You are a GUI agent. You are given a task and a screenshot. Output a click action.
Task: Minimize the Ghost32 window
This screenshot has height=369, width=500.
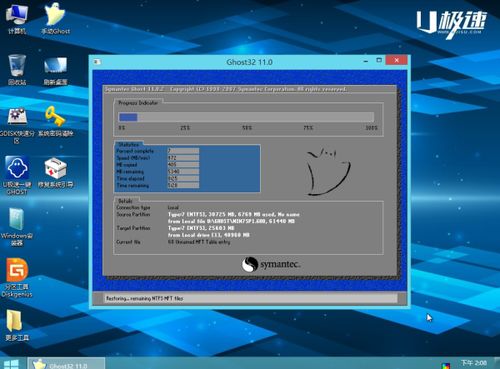pos(366,61)
